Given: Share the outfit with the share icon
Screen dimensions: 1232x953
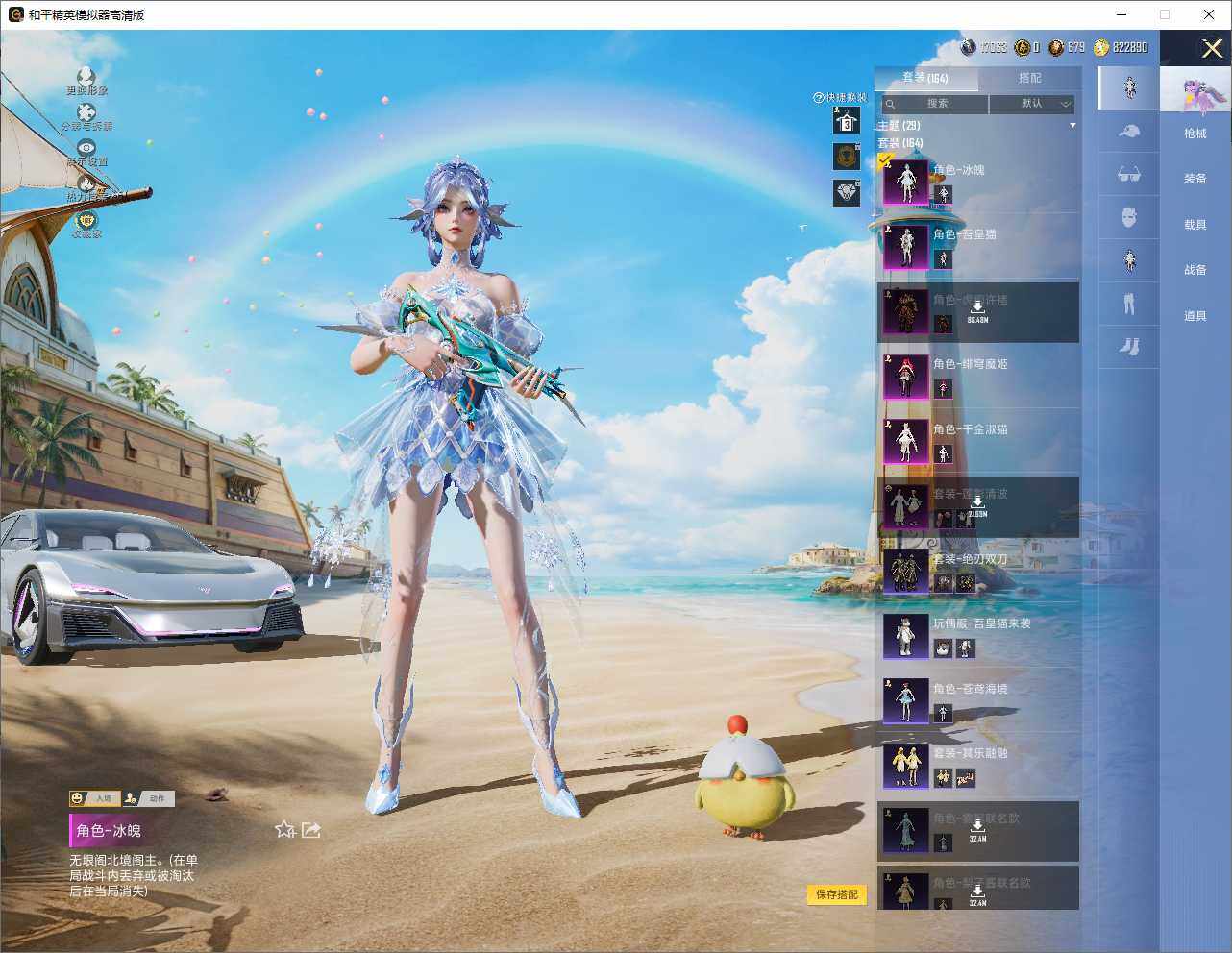Looking at the screenshot, I should [x=310, y=829].
